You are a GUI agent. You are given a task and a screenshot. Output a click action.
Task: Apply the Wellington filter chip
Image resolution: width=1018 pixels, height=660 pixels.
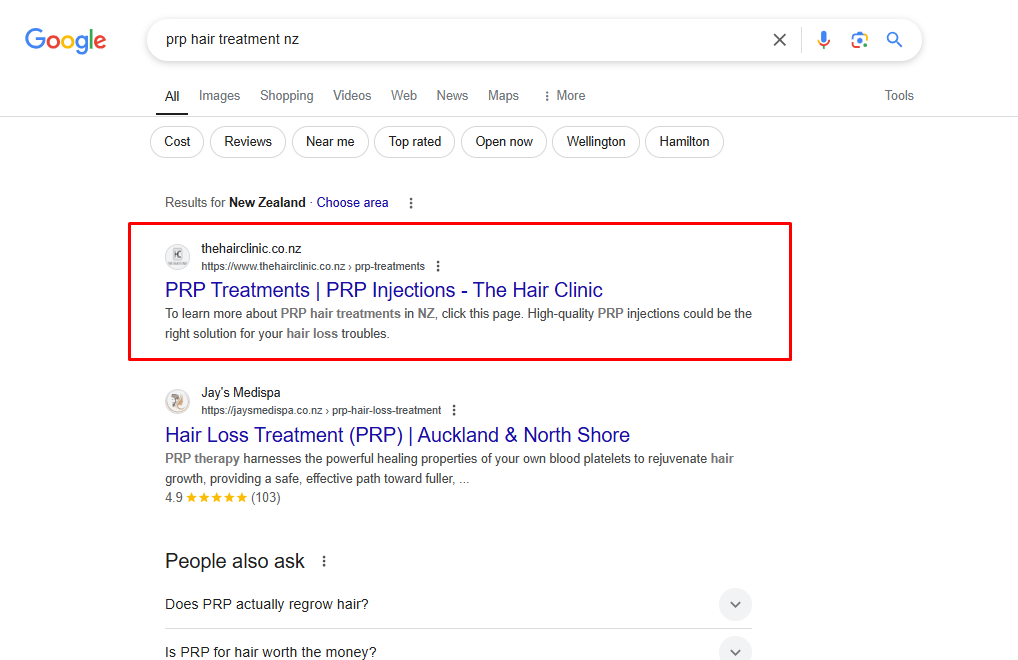pos(596,141)
